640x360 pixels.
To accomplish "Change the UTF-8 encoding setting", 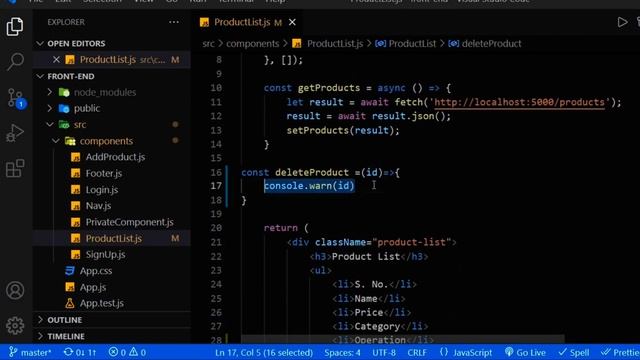I will coord(384,352).
